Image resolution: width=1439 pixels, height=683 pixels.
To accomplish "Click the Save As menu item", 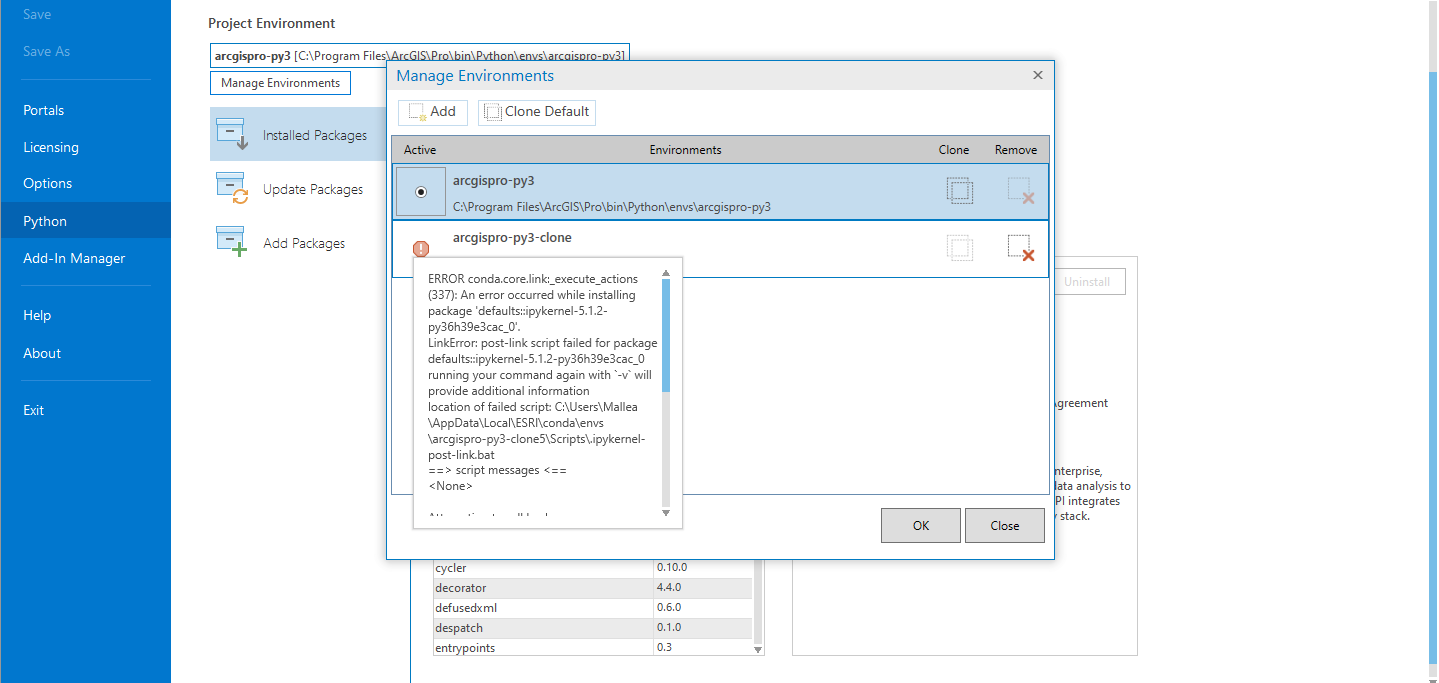I will (x=47, y=51).
